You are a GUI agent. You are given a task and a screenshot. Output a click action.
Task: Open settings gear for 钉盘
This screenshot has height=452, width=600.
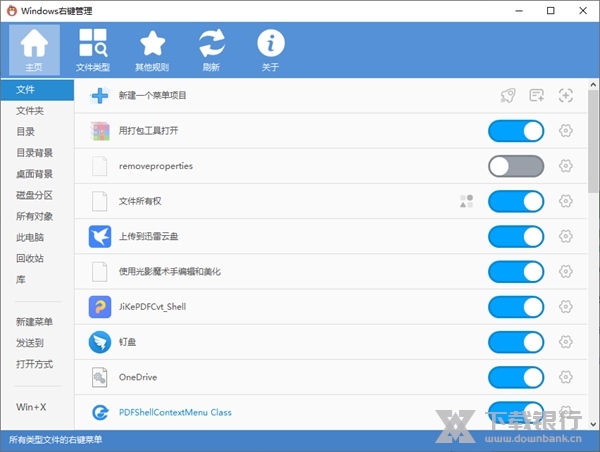[566, 342]
